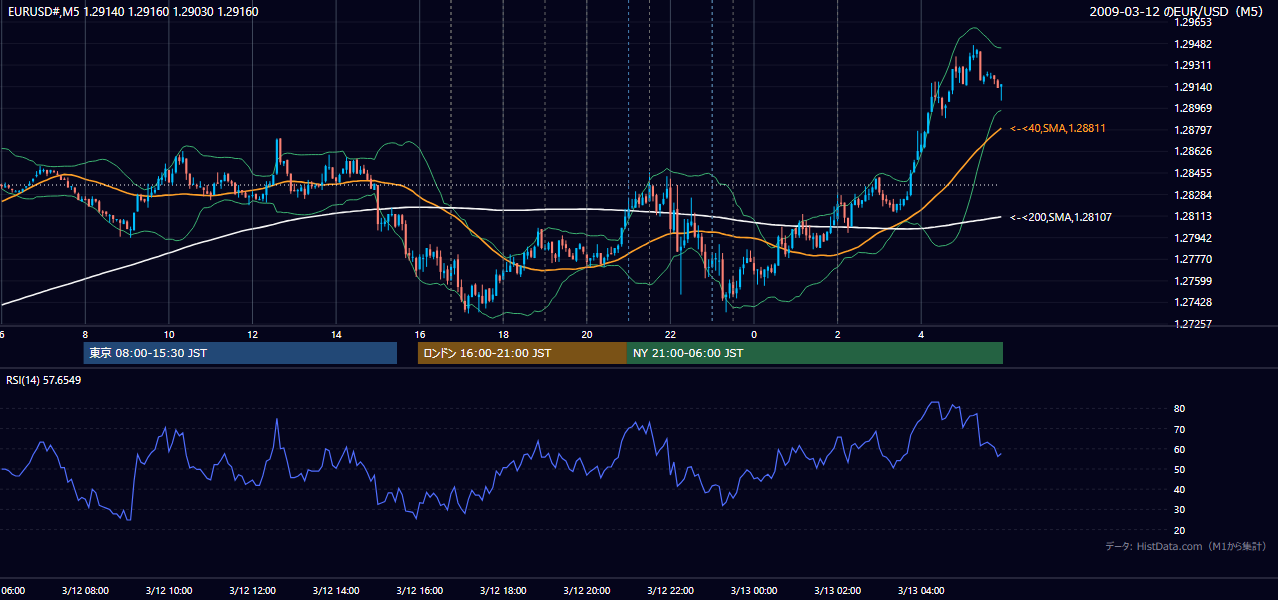Image resolution: width=1278 pixels, height=600 pixels.
Task: Click hour 4 on the chart axis
Action: click(x=921, y=334)
